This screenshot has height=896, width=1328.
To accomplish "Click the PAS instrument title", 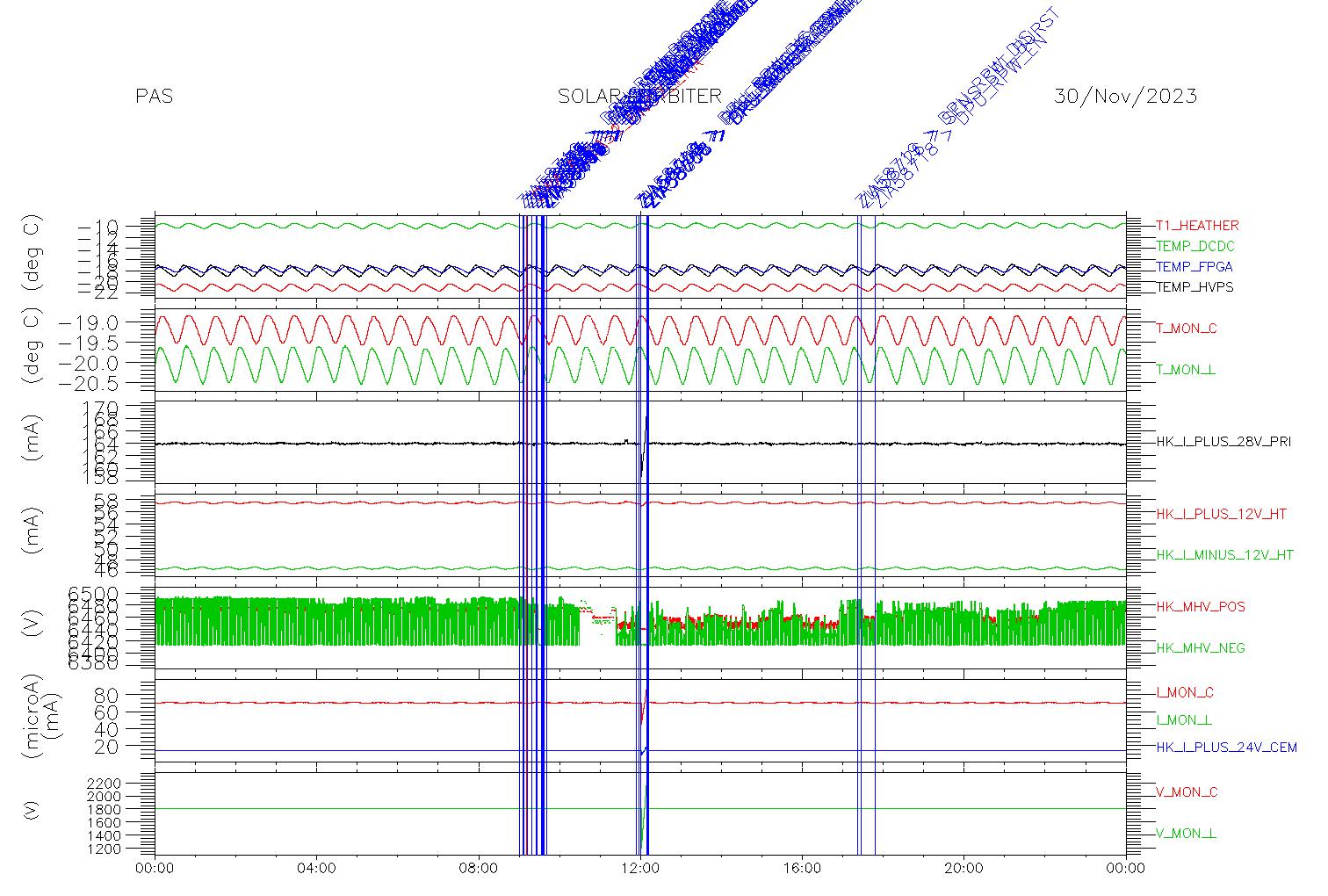I will point(155,97).
